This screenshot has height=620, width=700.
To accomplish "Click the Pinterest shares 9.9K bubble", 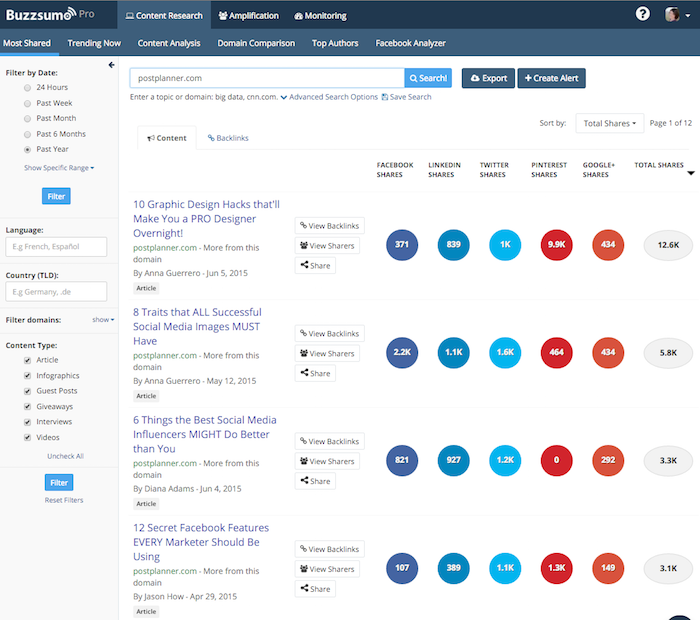I will tap(556, 245).
